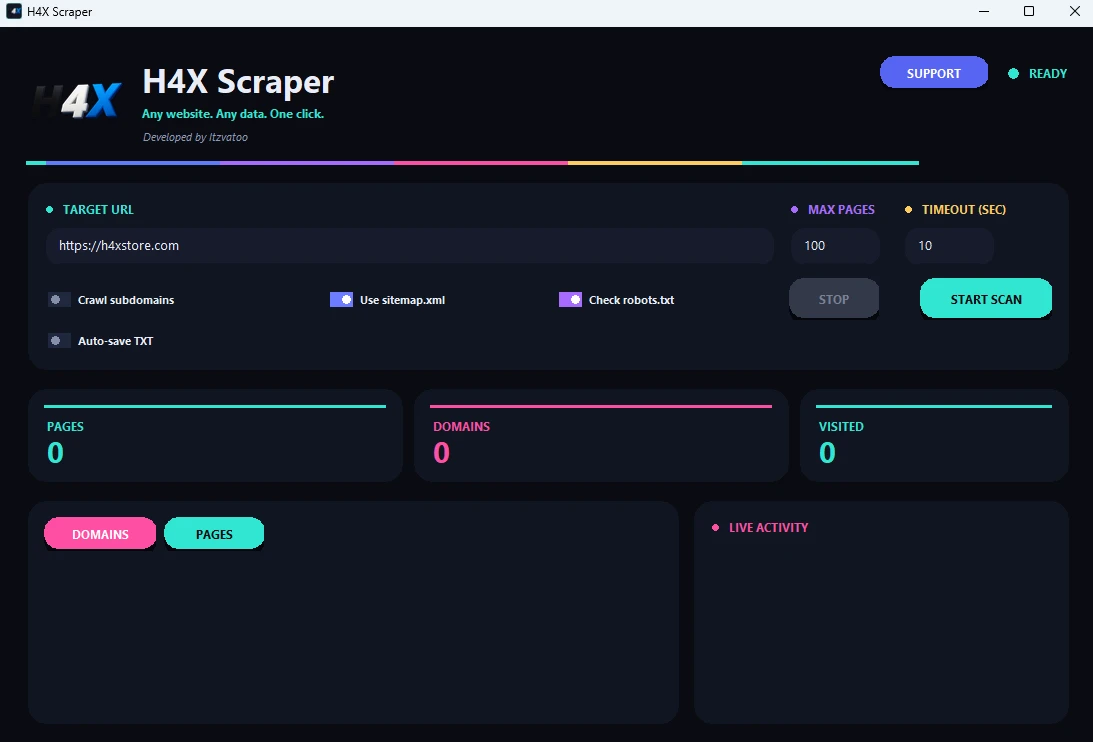Click the H4X Scraper main heading
This screenshot has height=742, width=1093.
(x=238, y=82)
